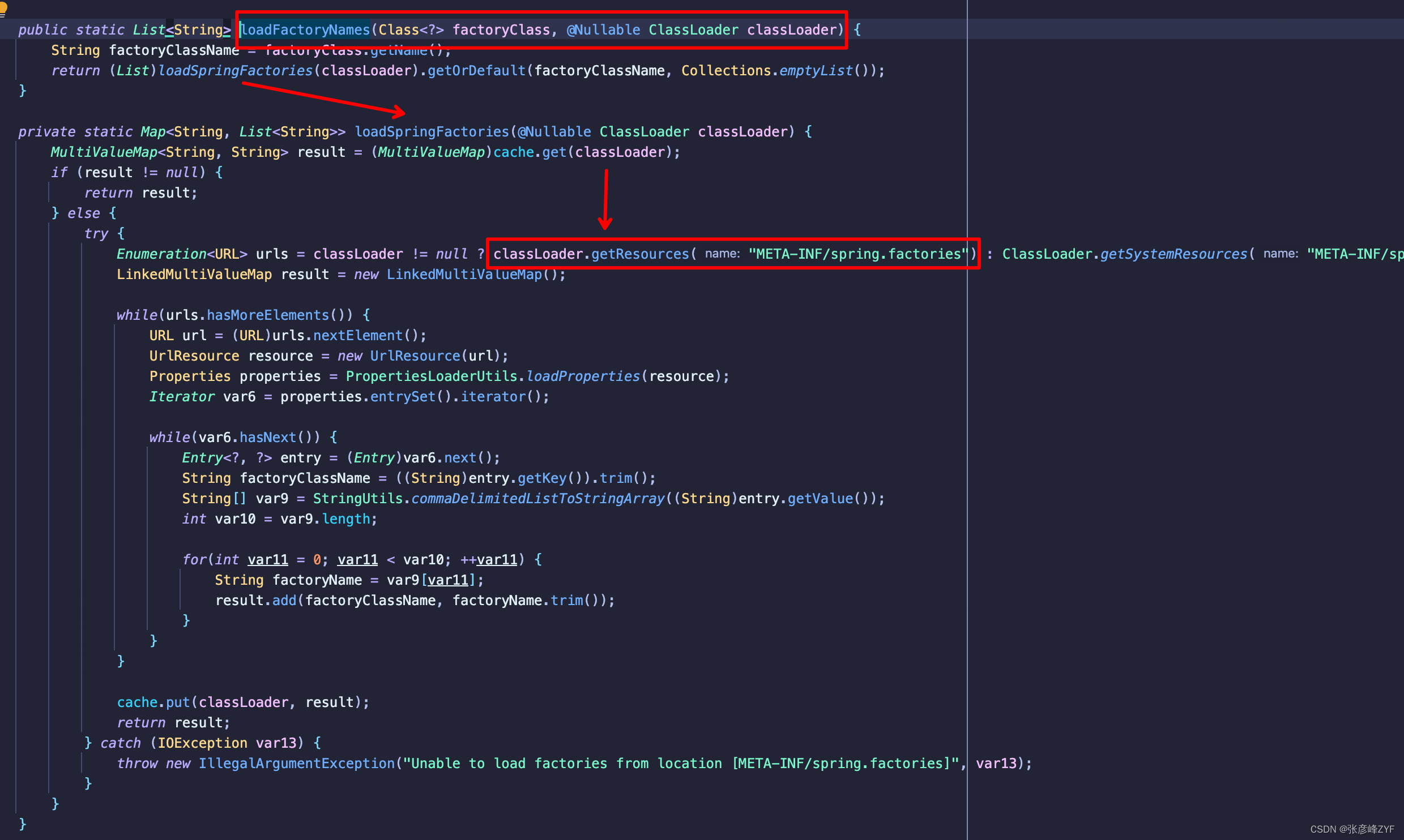This screenshot has height=840, width=1404.
Task: Click the getKey method call
Action: (542, 478)
